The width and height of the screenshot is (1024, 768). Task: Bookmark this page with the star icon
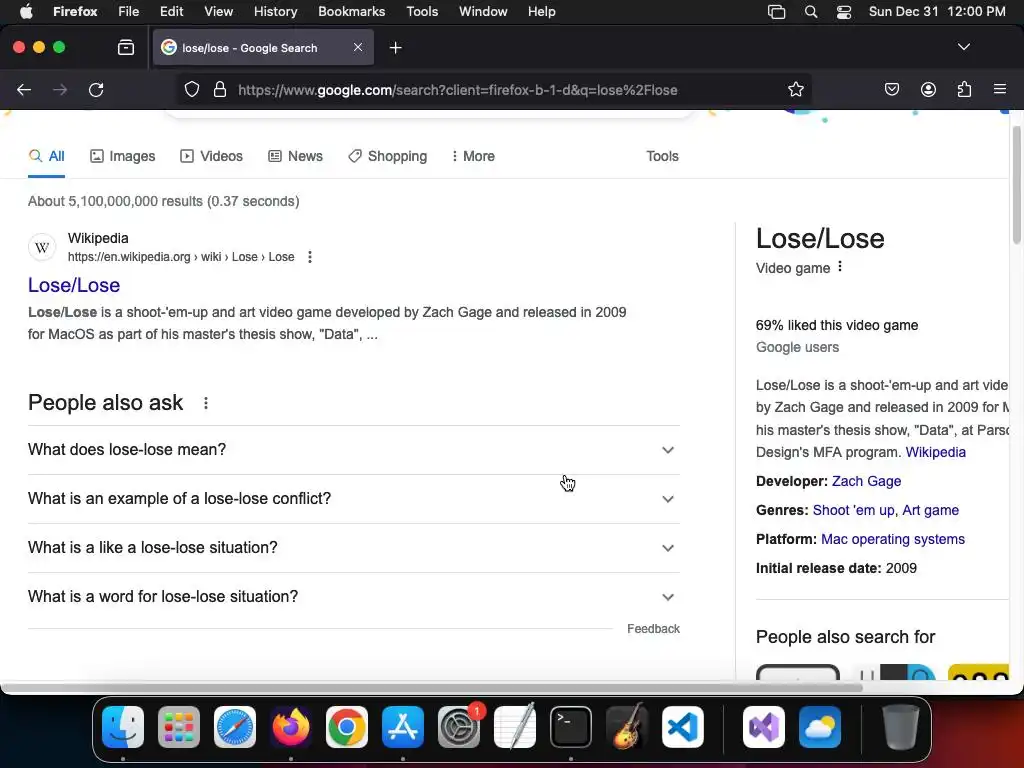pyautogui.click(x=795, y=89)
